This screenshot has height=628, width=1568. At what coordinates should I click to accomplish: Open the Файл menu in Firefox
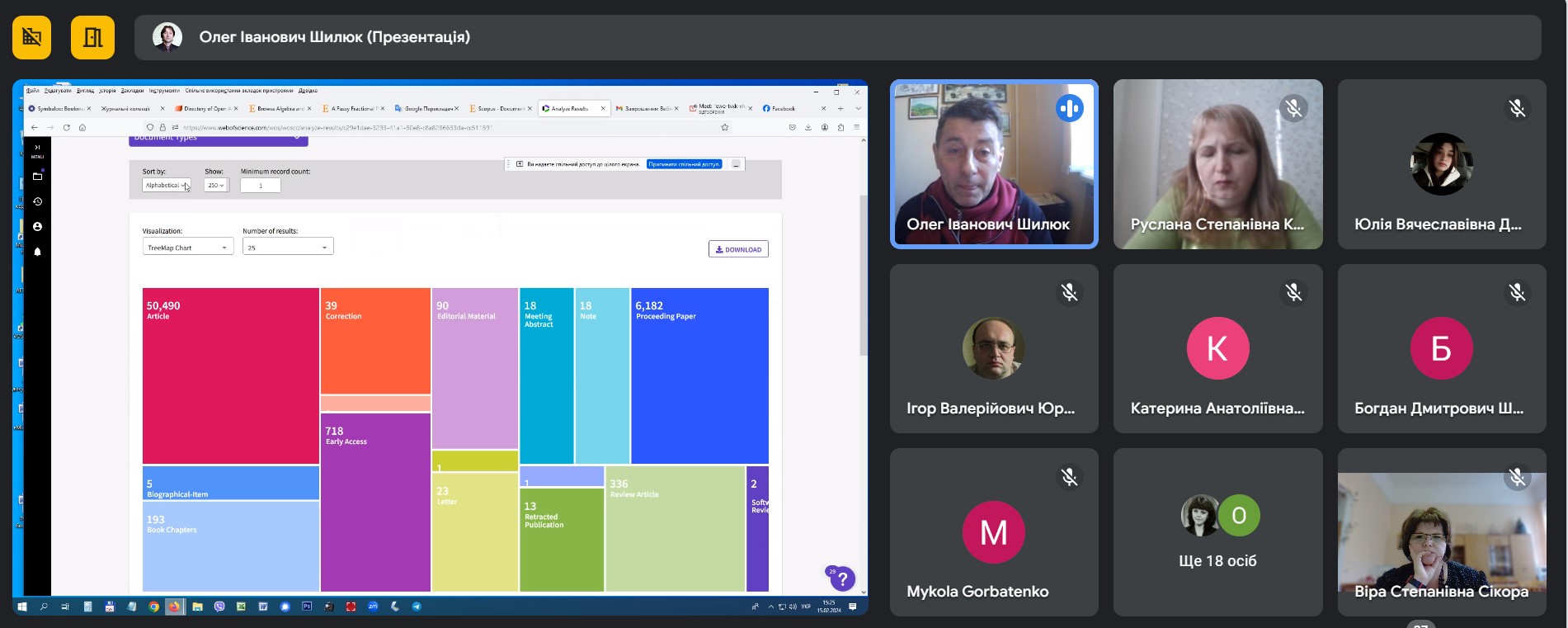33,91
